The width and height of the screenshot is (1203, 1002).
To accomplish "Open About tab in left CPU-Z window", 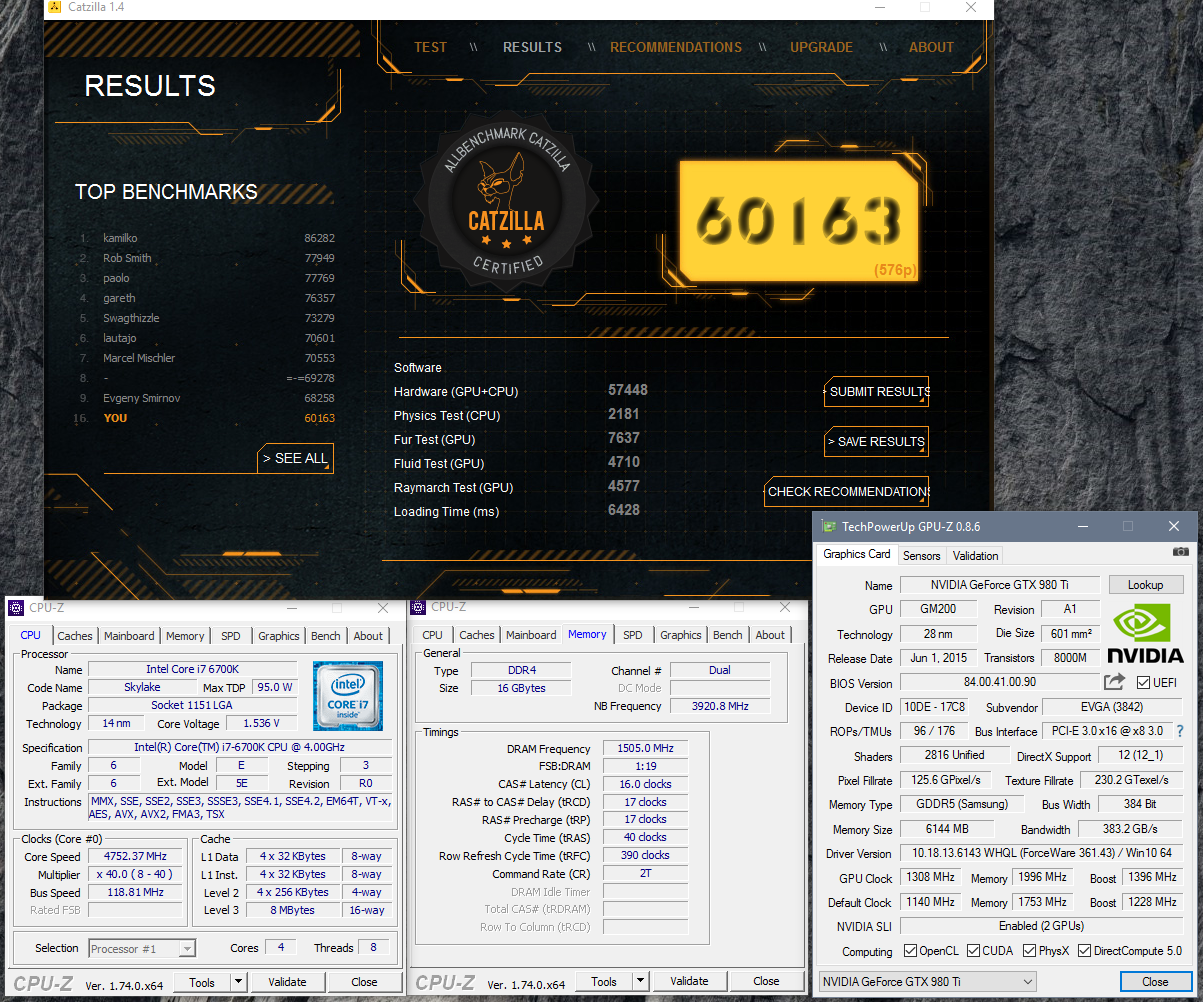I will 368,636.
